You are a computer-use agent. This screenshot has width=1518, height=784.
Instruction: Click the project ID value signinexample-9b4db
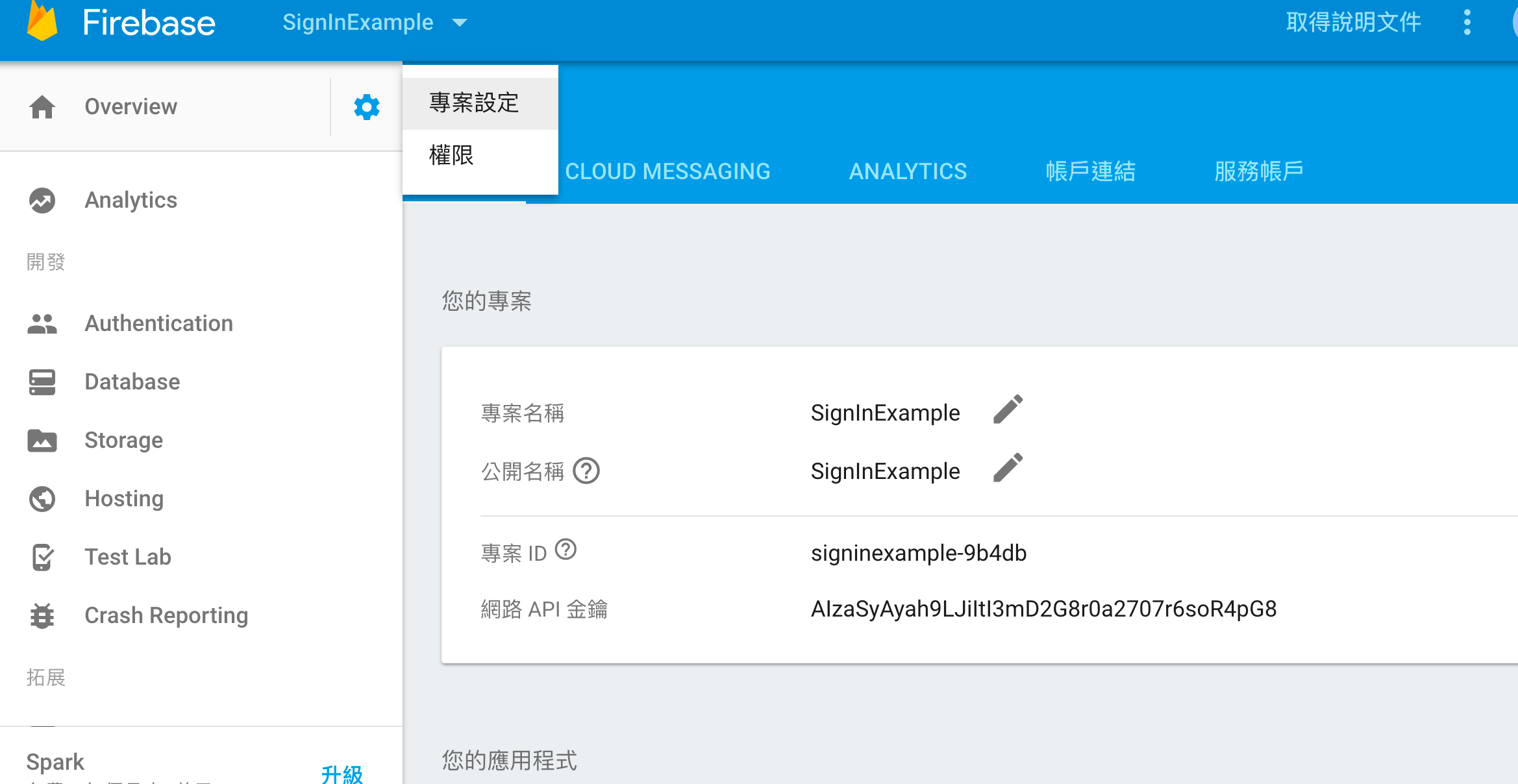tap(919, 553)
